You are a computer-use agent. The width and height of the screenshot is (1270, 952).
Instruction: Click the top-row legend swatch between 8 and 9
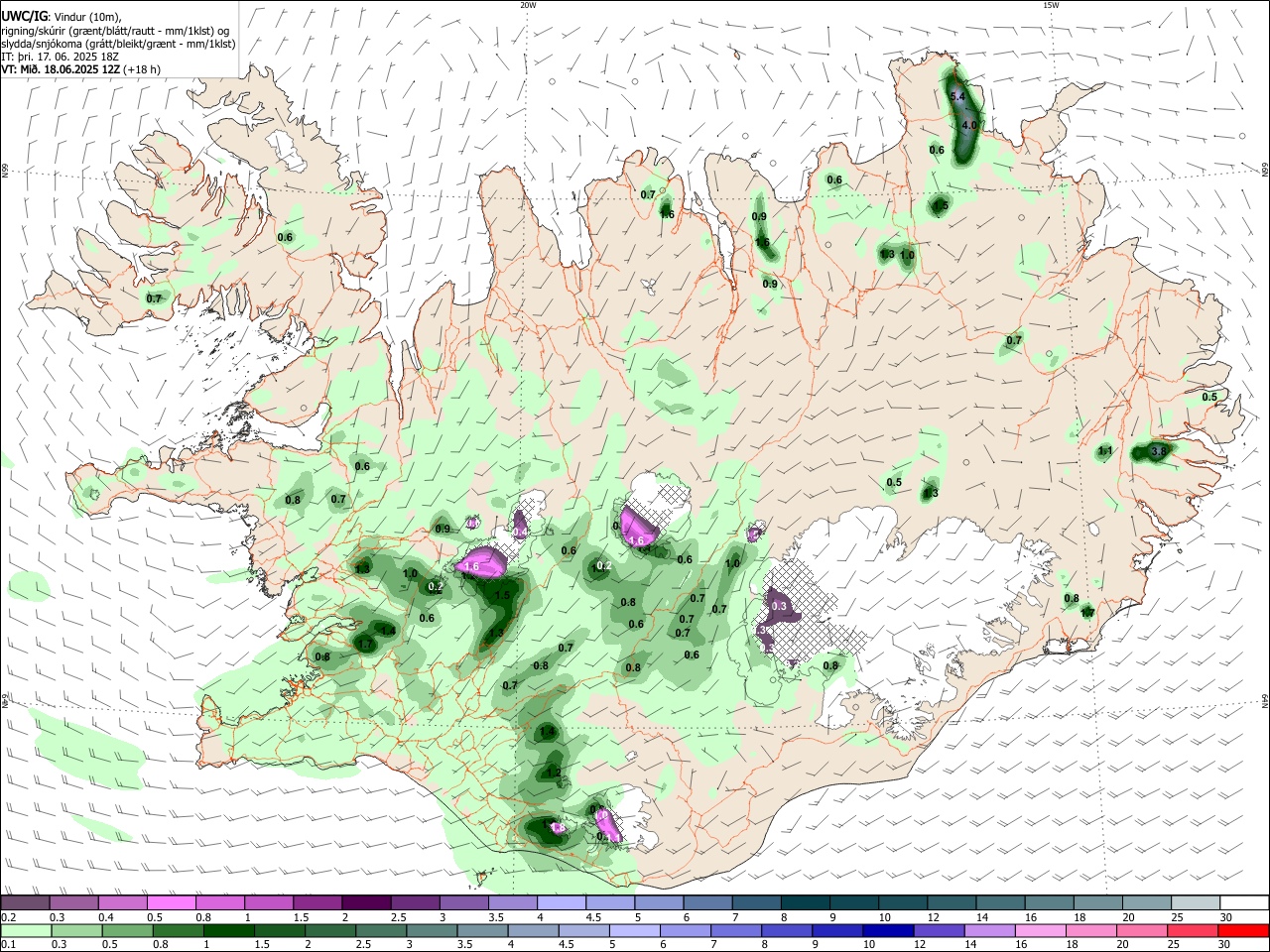(x=804, y=902)
